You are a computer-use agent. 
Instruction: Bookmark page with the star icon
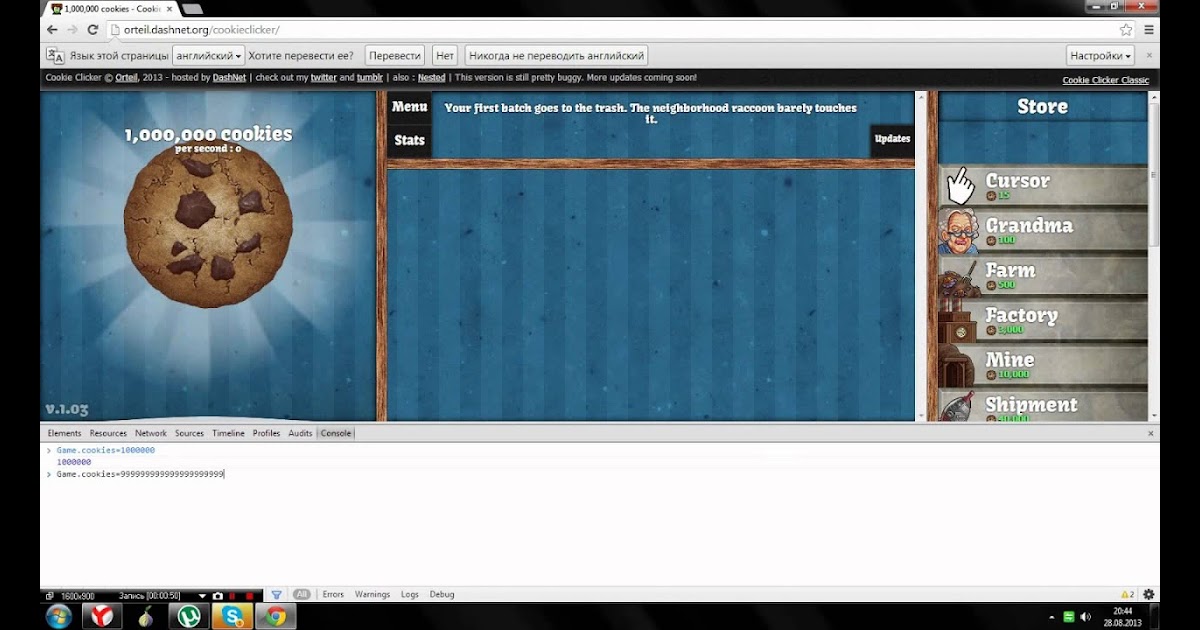tap(1126, 30)
